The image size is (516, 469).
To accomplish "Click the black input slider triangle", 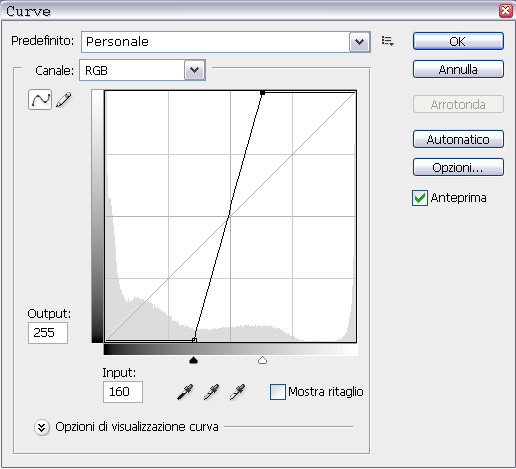I will click(x=193, y=360).
